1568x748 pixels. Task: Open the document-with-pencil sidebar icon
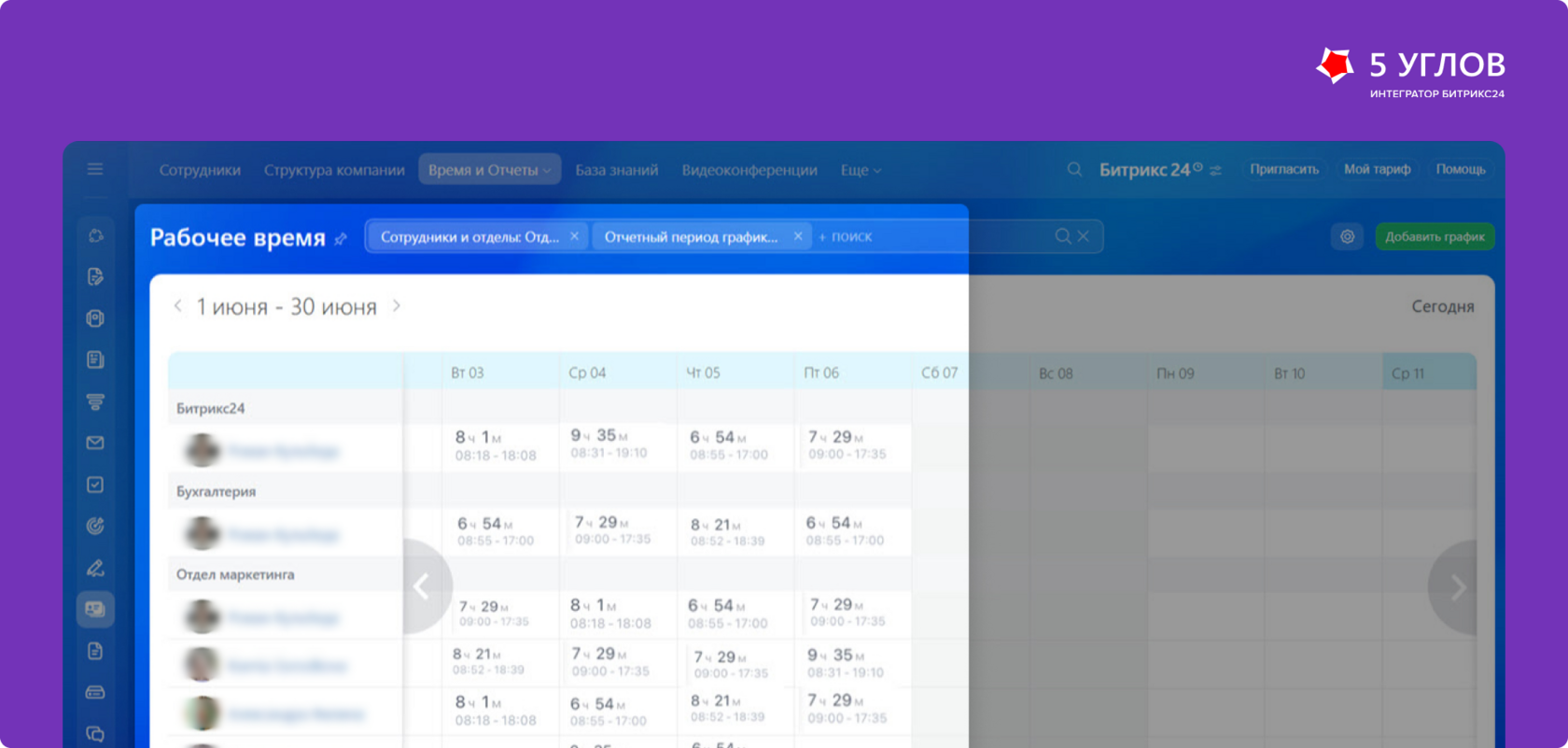pyautogui.click(x=95, y=276)
